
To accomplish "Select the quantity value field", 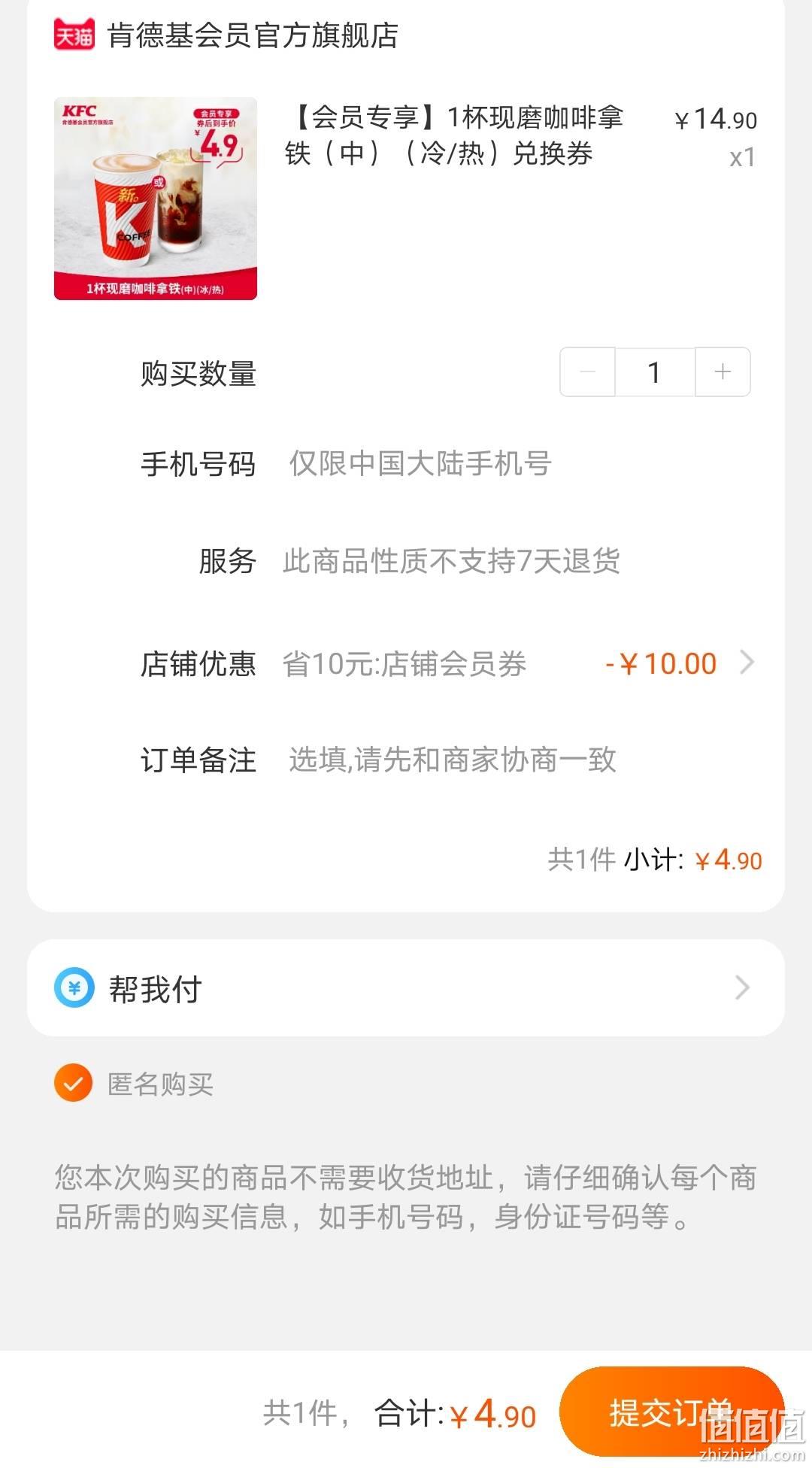I will [655, 372].
